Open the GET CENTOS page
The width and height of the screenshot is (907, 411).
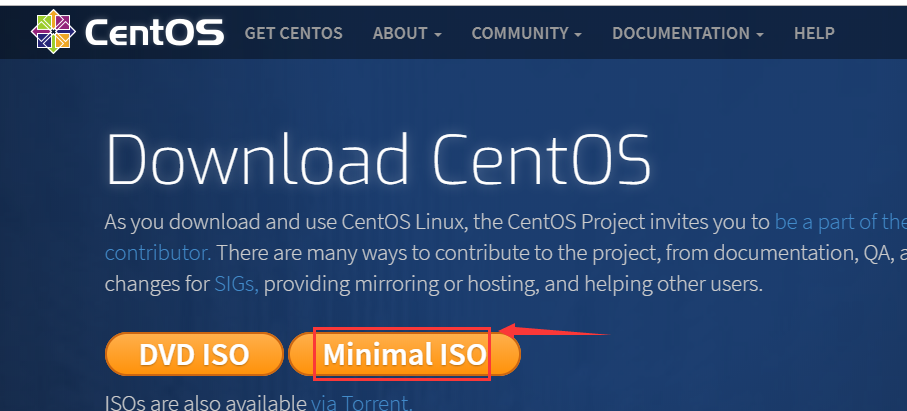click(x=293, y=34)
